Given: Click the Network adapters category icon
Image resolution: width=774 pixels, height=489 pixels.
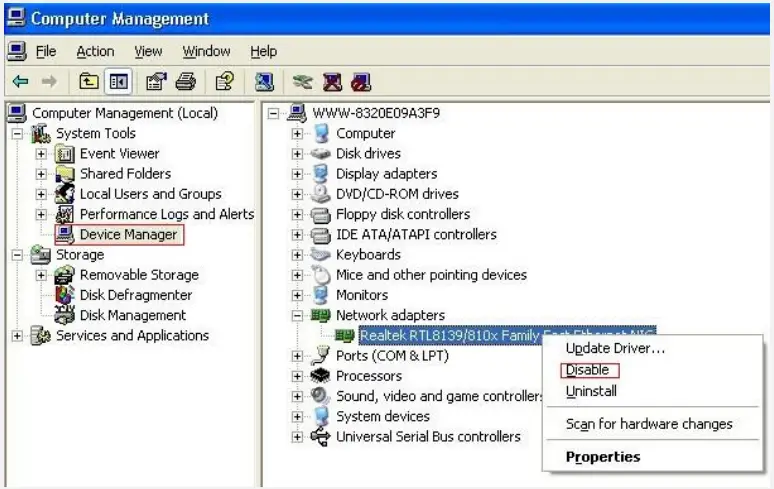Looking at the screenshot, I should pos(320,315).
